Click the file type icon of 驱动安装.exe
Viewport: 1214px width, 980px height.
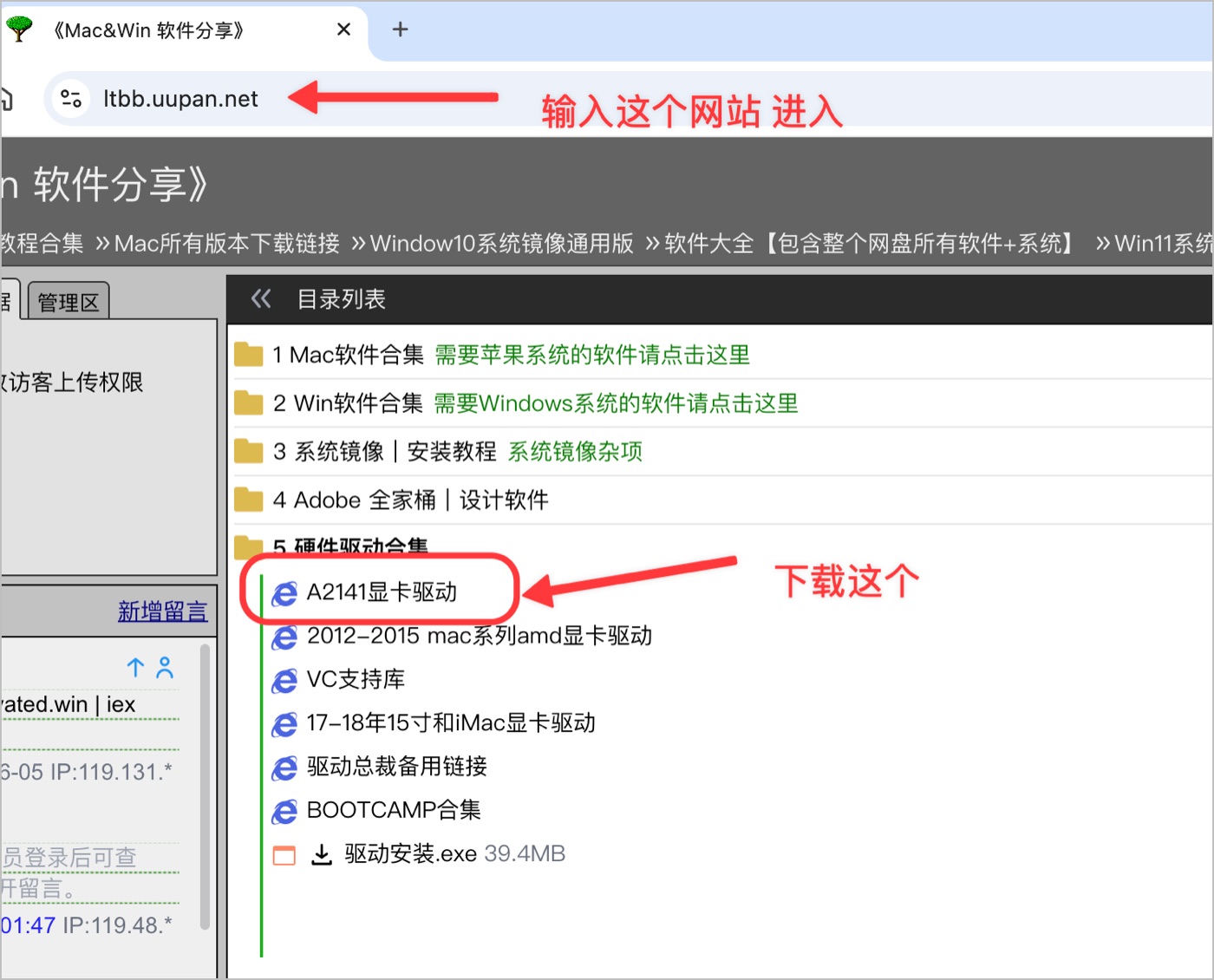pos(284,855)
